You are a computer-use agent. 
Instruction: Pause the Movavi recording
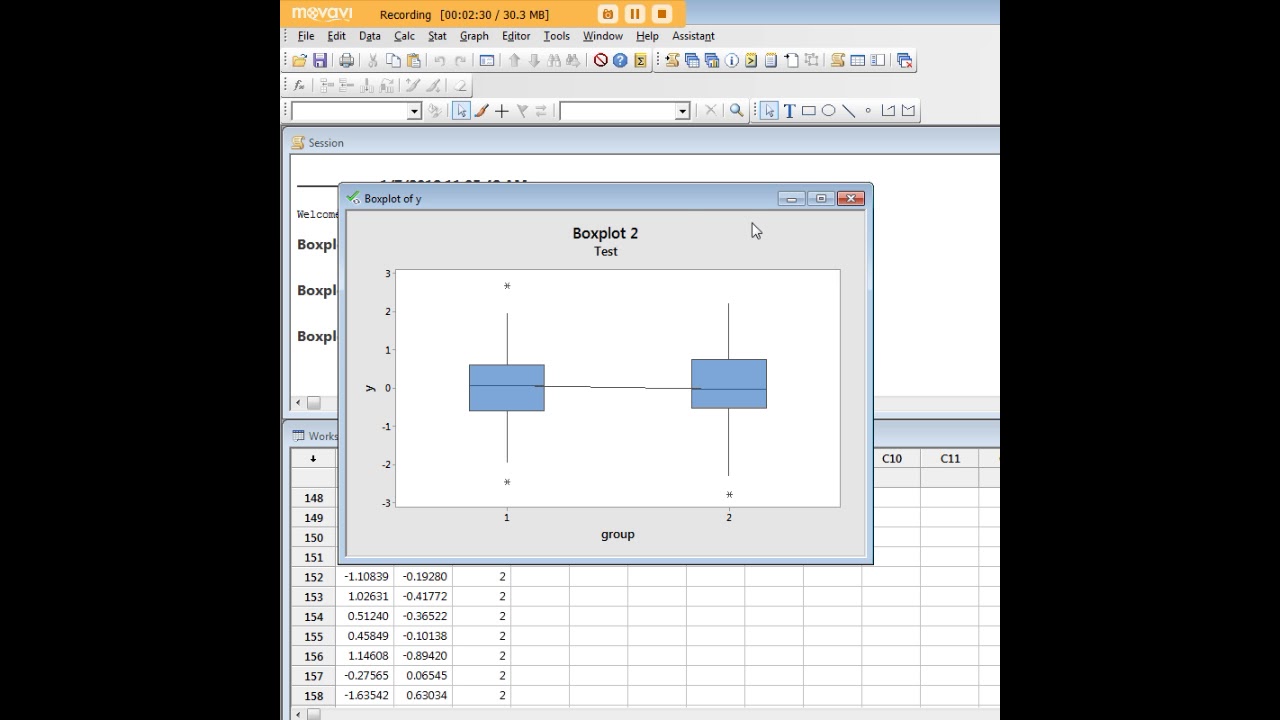[x=635, y=14]
